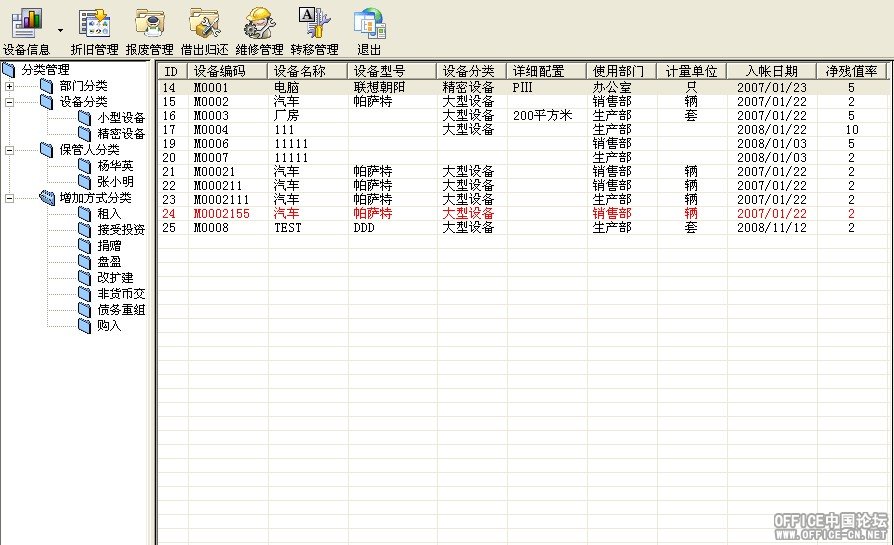Image resolution: width=894 pixels, height=545 pixels.
Task: Select row with code M0004
Action: click(x=523, y=129)
